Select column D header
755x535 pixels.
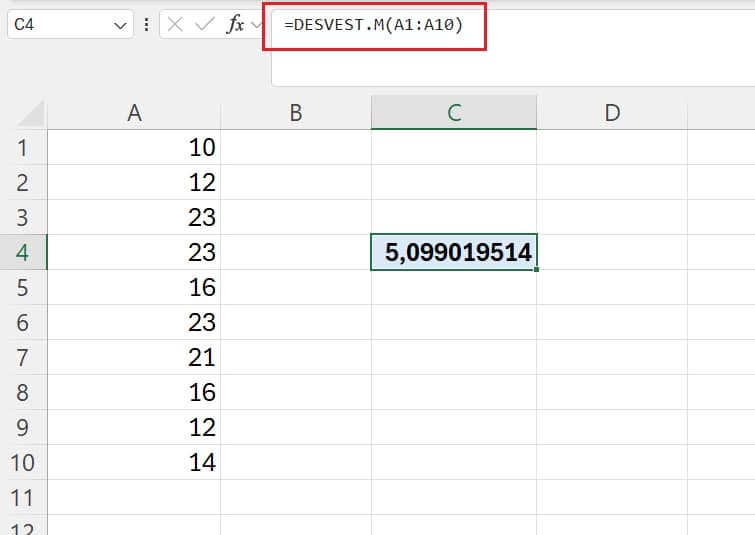[x=612, y=113]
